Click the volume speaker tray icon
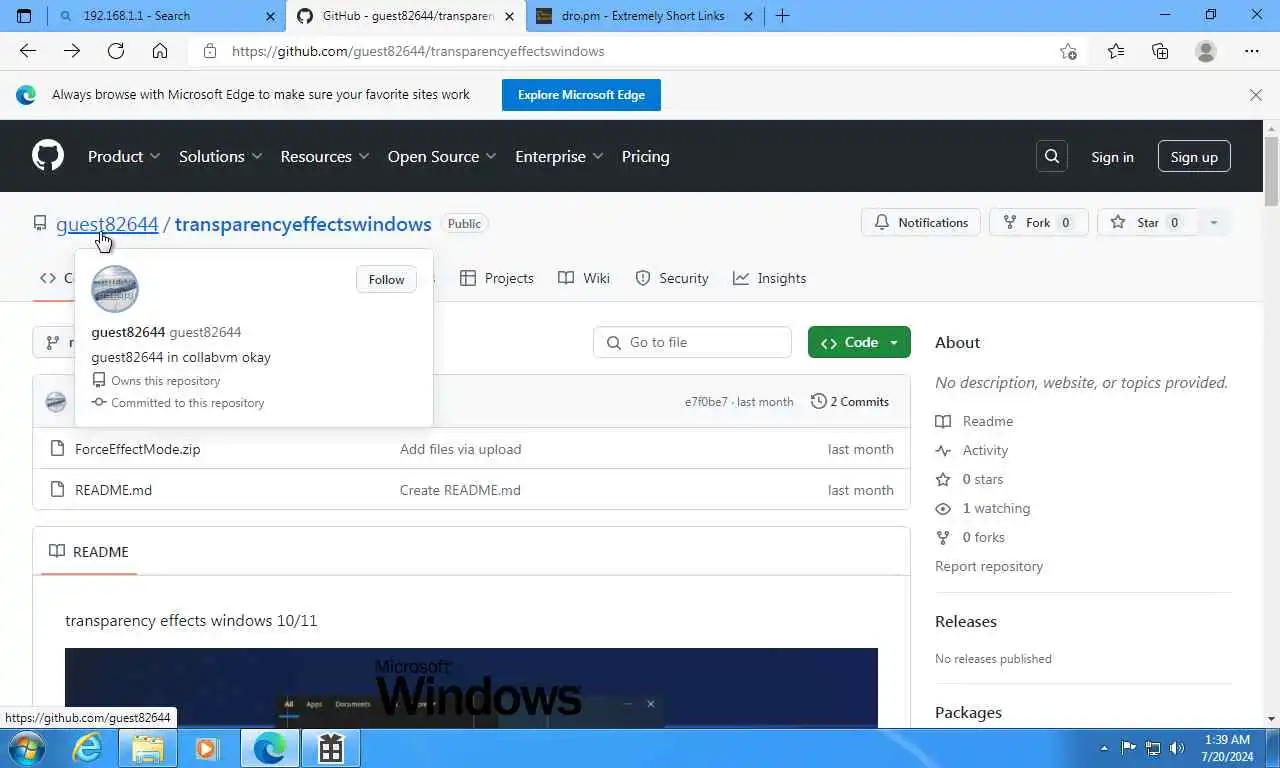The width and height of the screenshot is (1280, 768). pyautogui.click(x=1177, y=748)
